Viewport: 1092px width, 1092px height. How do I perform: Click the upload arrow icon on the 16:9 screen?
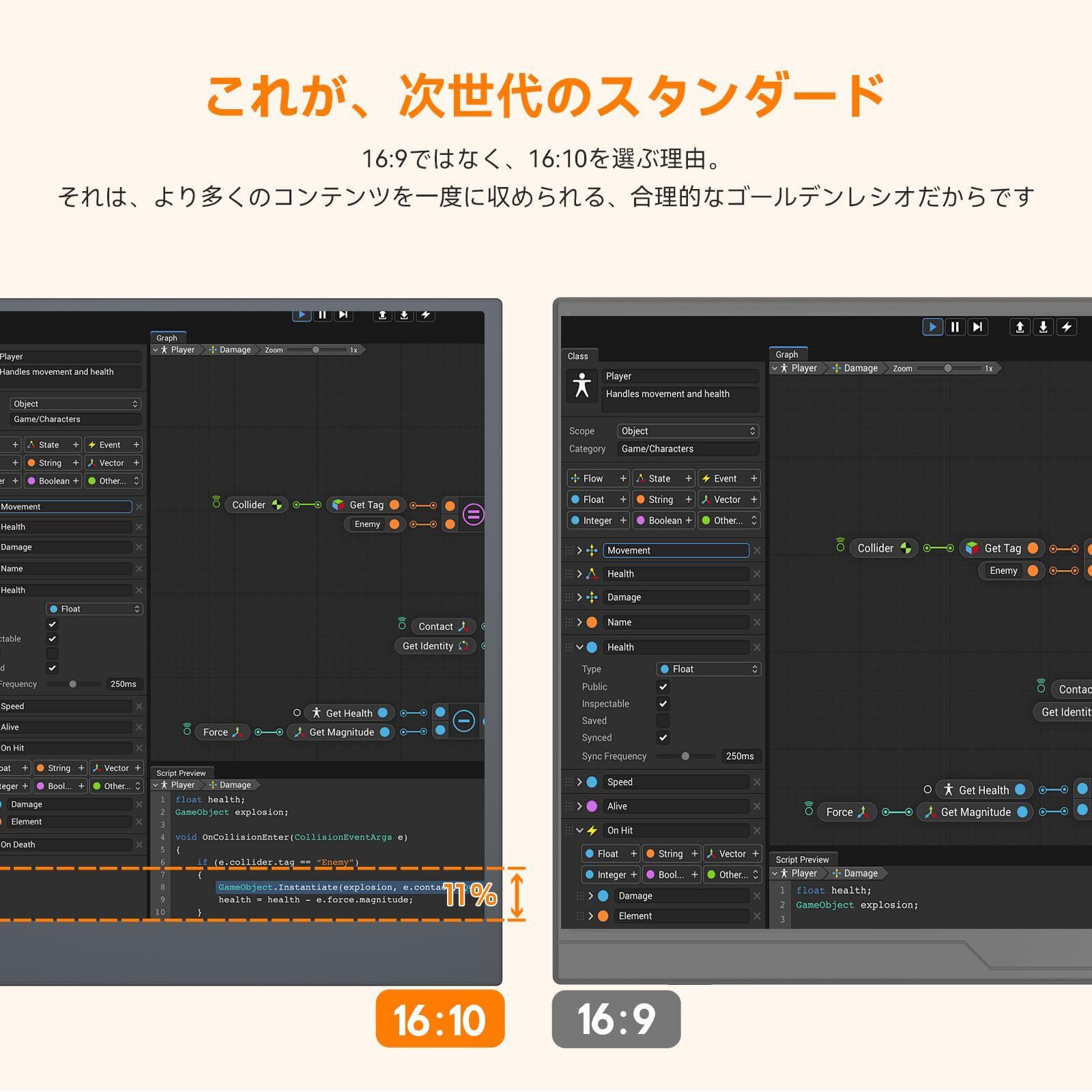tap(1020, 327)
